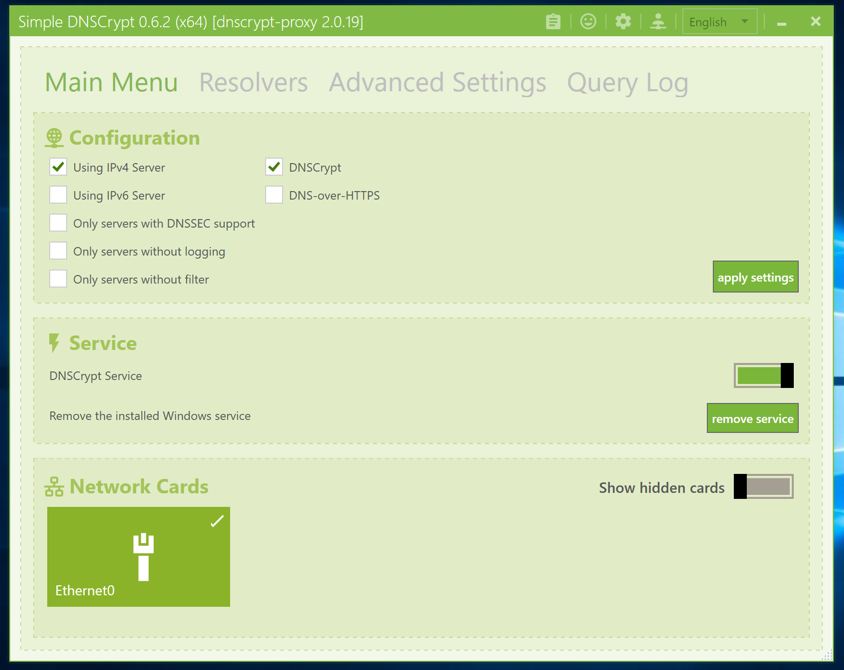This screenshot has height=670, width=844.
Task: Toggle Show hidden cards switch
Action: coord(763,486)
